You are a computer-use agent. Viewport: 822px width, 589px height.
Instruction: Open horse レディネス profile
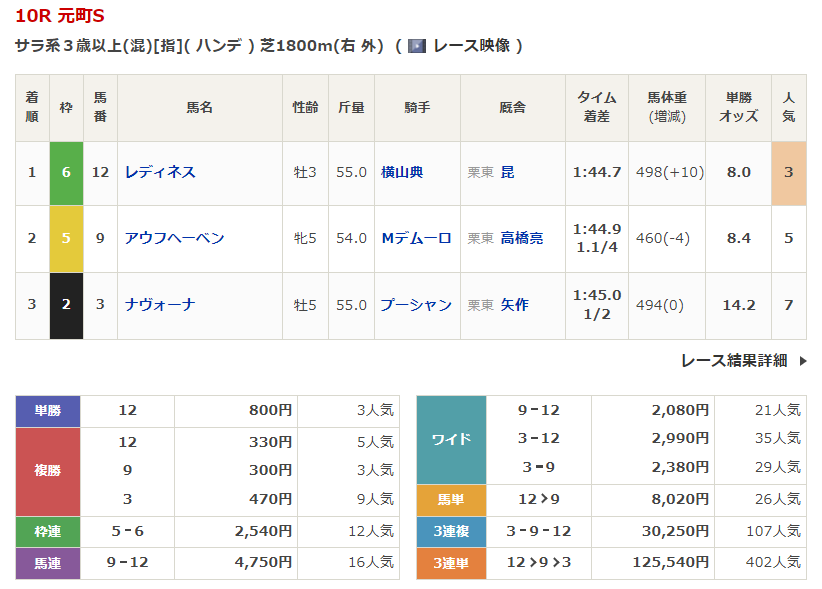(x=160, y=172)
